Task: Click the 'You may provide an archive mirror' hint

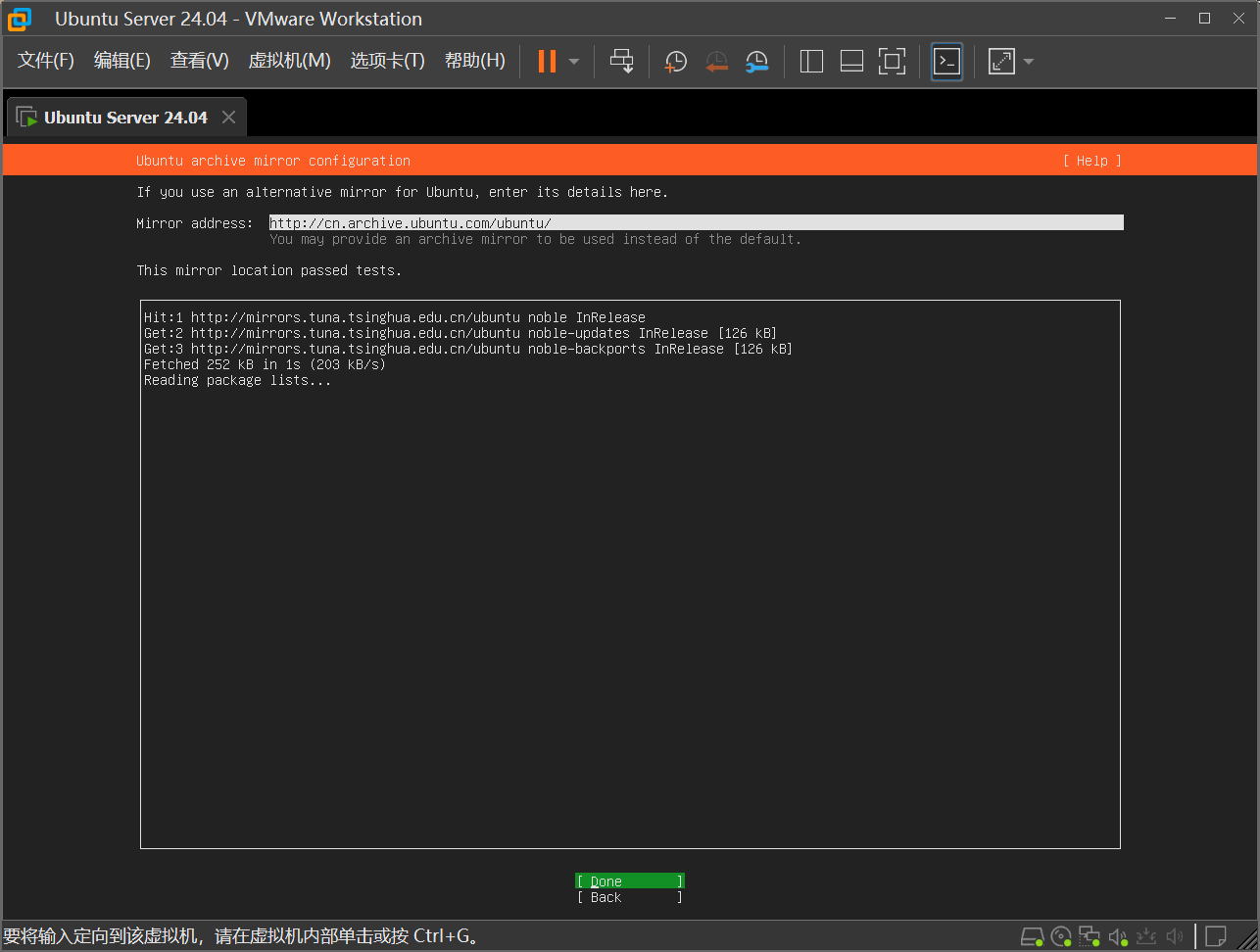Action: pos(536,239)
